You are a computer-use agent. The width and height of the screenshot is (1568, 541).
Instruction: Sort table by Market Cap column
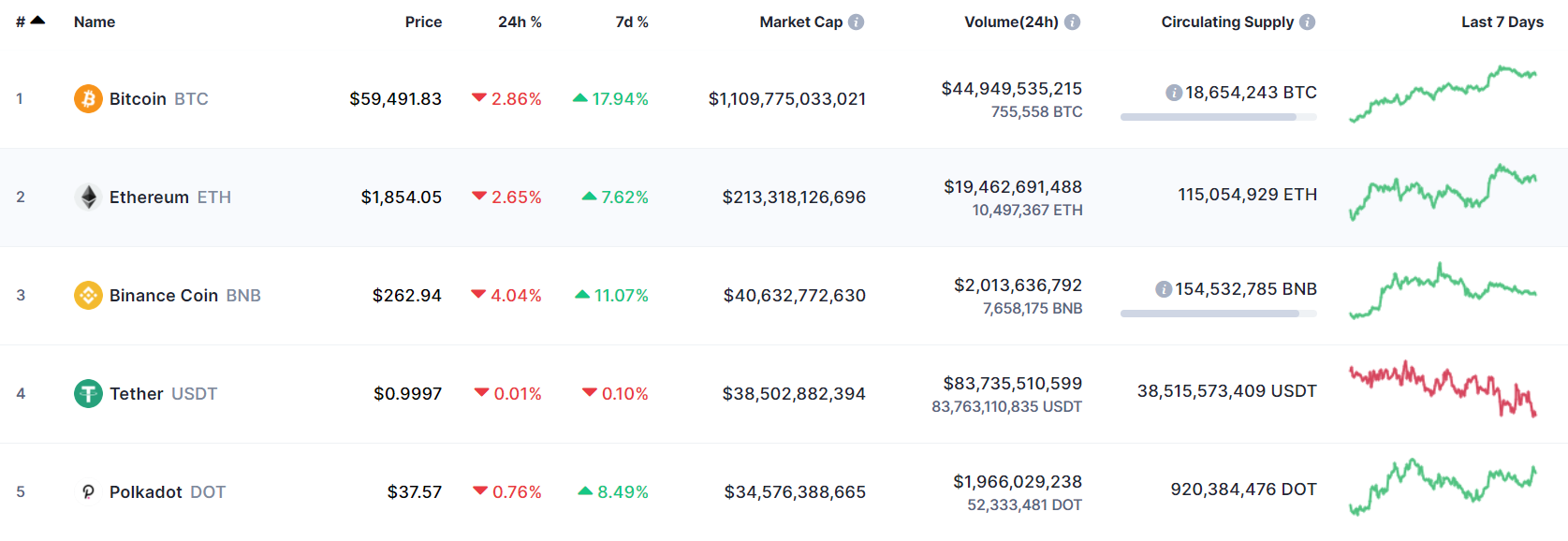click(801, 22)
